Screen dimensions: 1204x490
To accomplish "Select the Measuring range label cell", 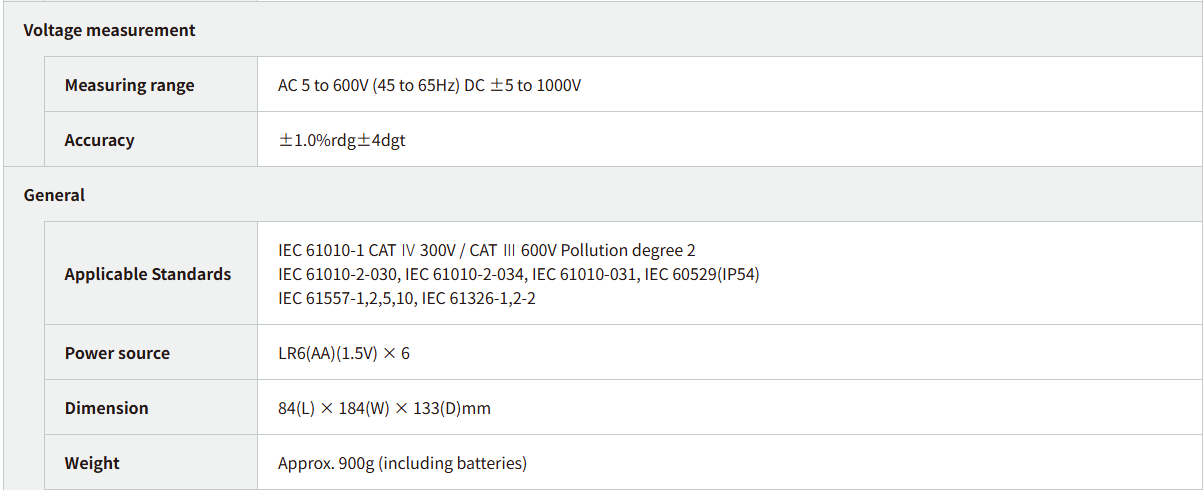I will tap(129, 85).
